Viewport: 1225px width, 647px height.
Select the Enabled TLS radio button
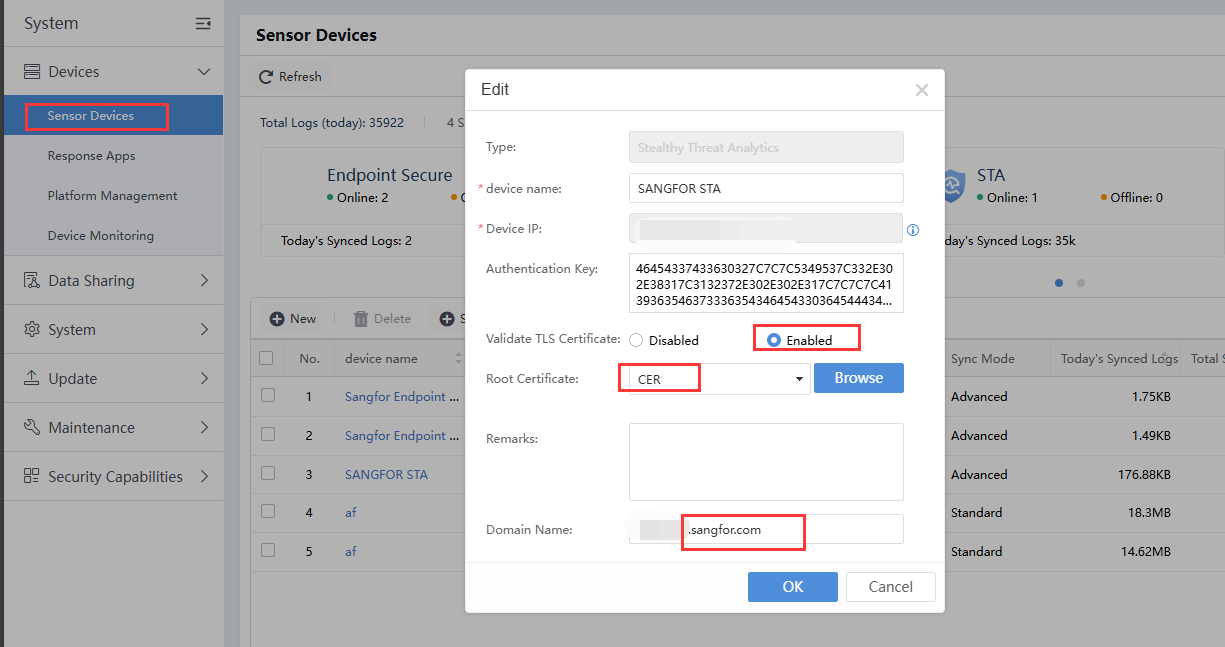coord(774,340)
